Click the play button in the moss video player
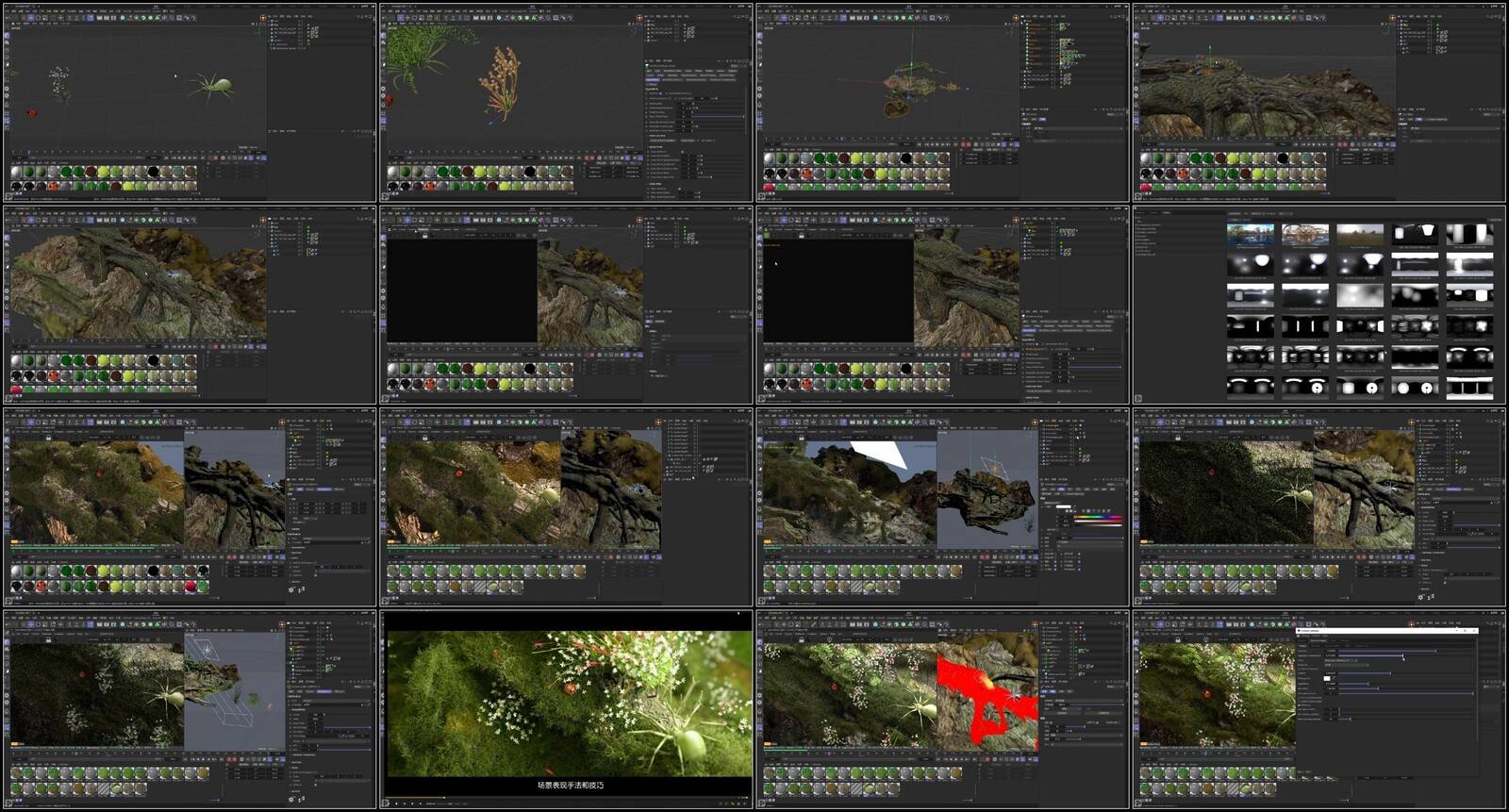1509x812 pixels. 396,804
